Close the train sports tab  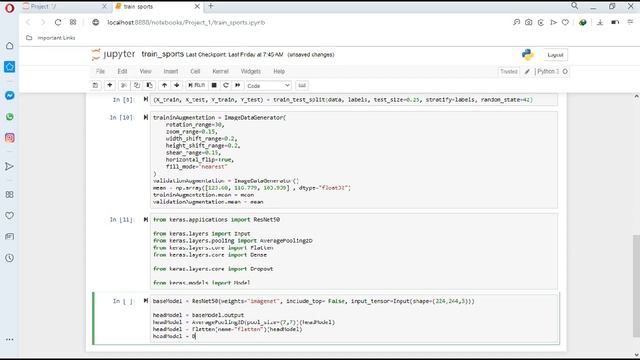coord(197,7)
